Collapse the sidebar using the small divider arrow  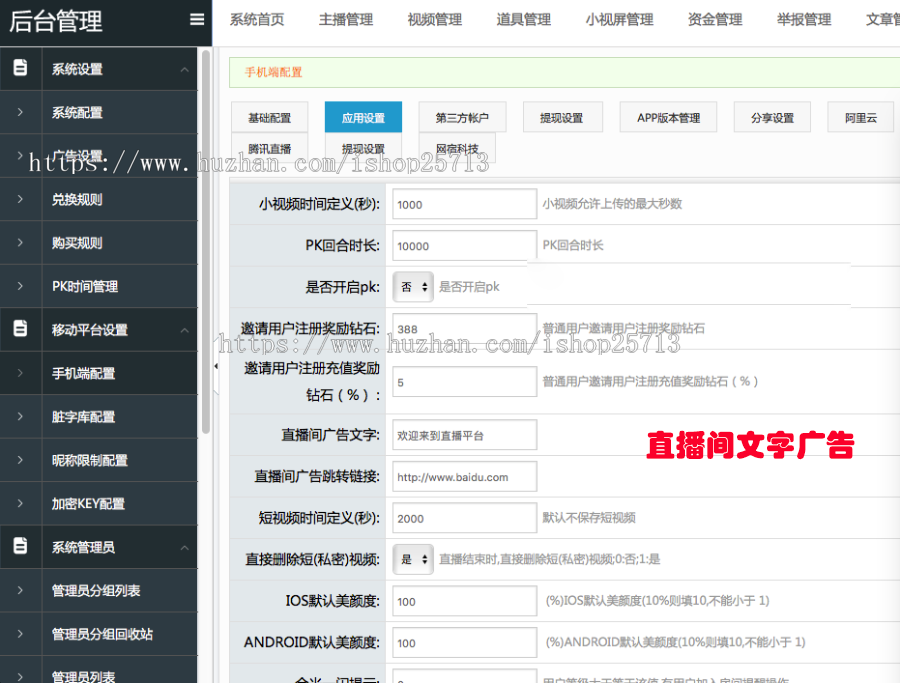click(x=217, y=367)
